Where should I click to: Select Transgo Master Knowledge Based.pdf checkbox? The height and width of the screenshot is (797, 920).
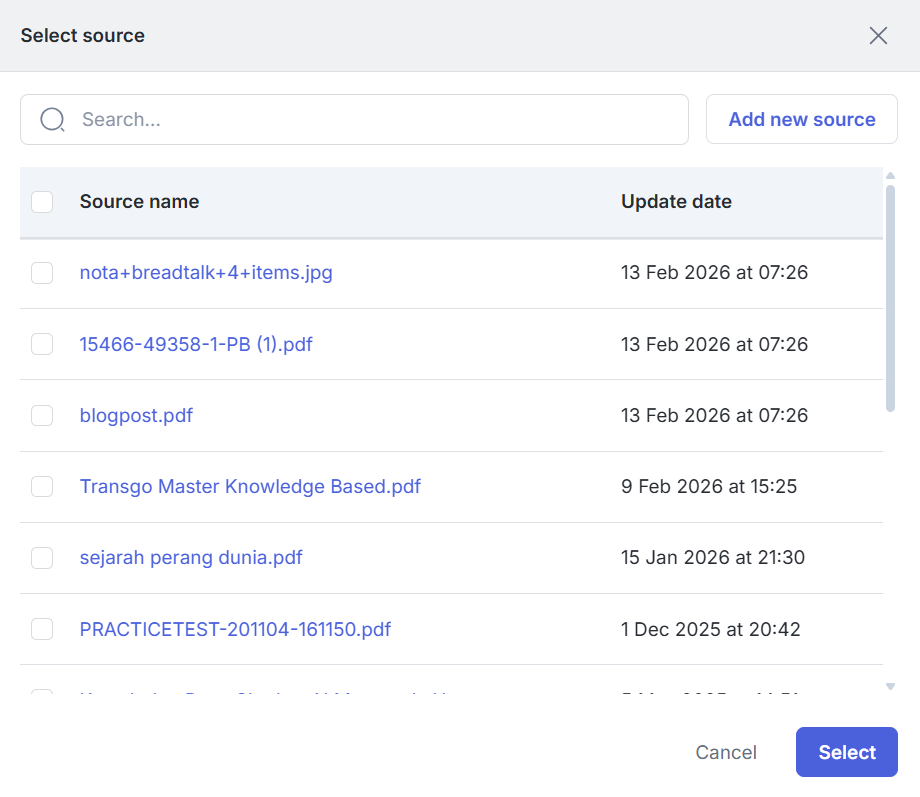tap(42, 487)
